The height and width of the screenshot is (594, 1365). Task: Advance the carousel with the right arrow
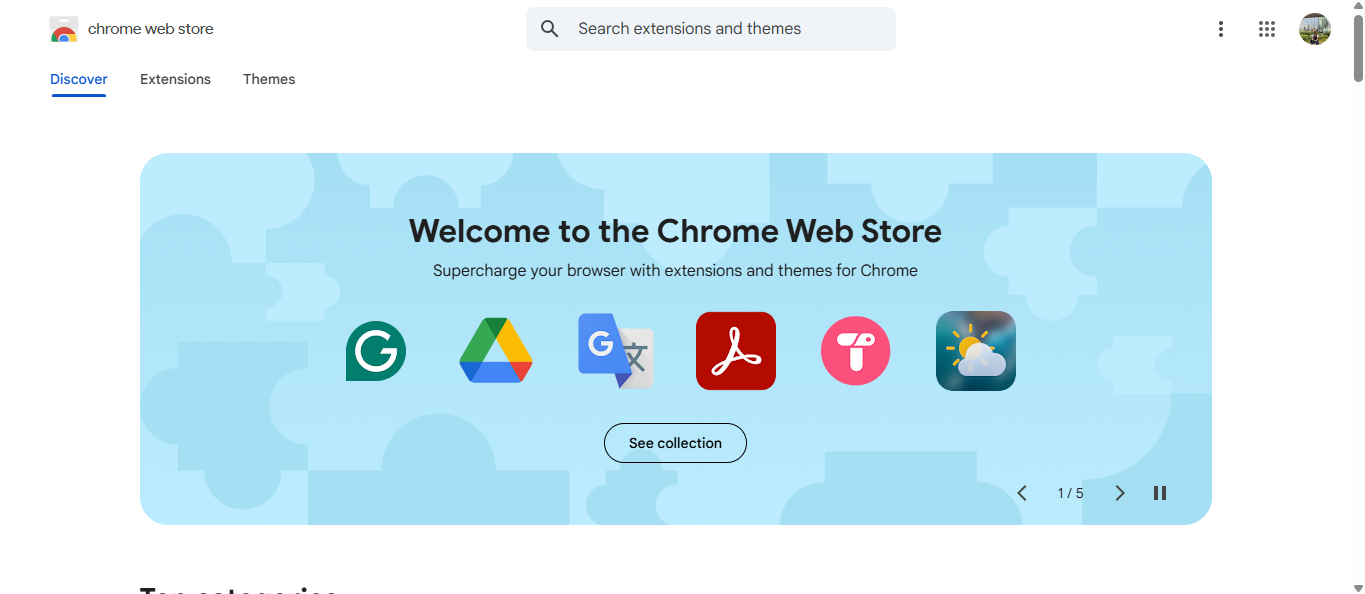pos(1120,492)
